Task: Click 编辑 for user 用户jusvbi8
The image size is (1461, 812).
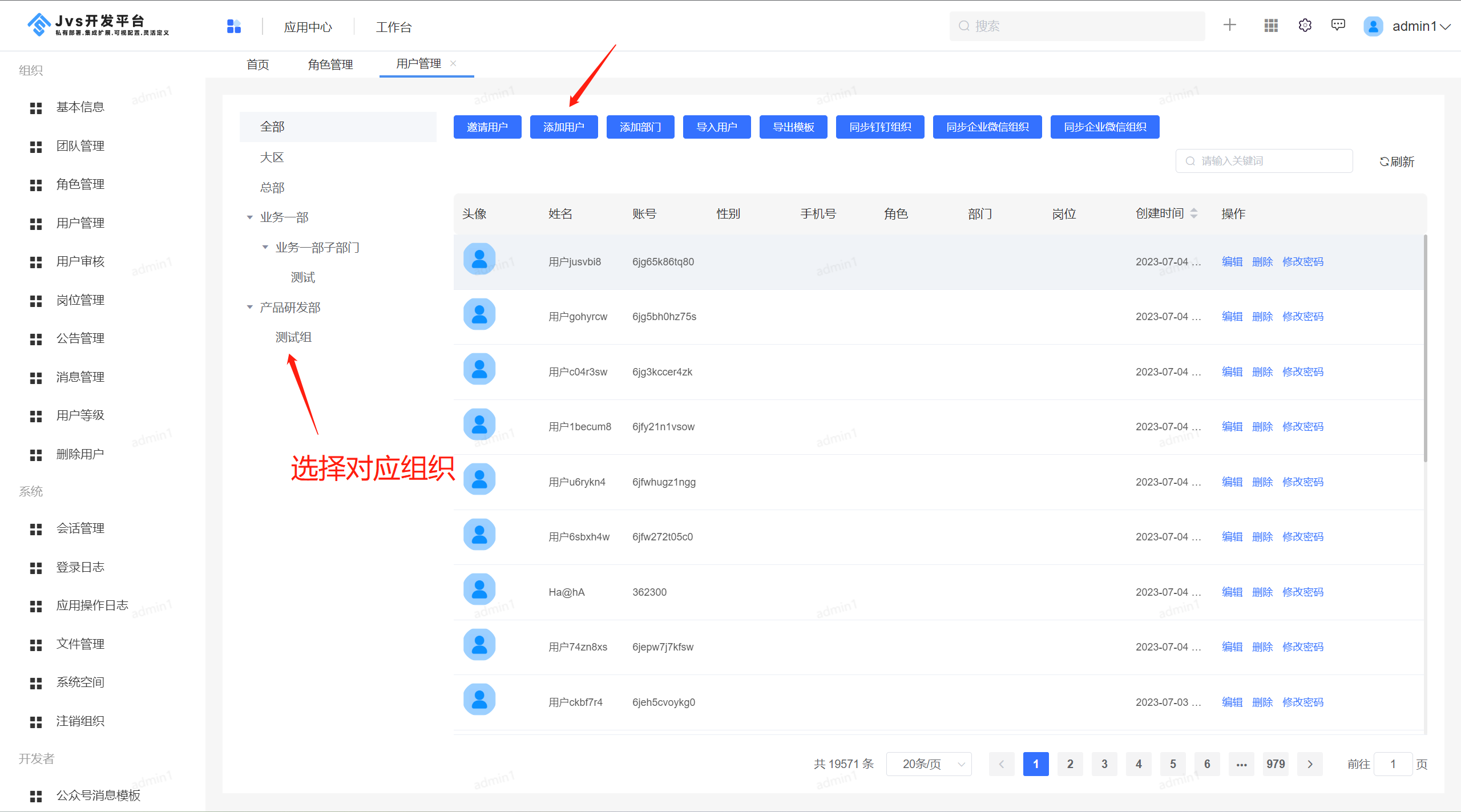Action: pyautogui.click(x=1232, y=261)
